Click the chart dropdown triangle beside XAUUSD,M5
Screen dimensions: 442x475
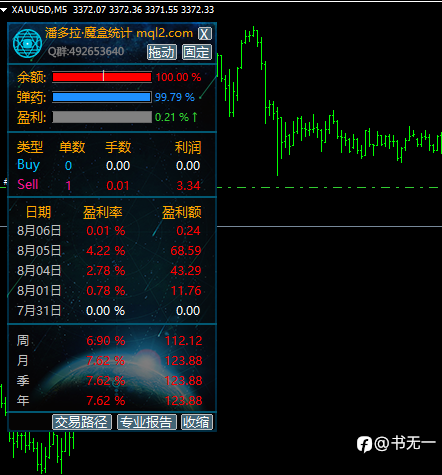coord(4,10)
